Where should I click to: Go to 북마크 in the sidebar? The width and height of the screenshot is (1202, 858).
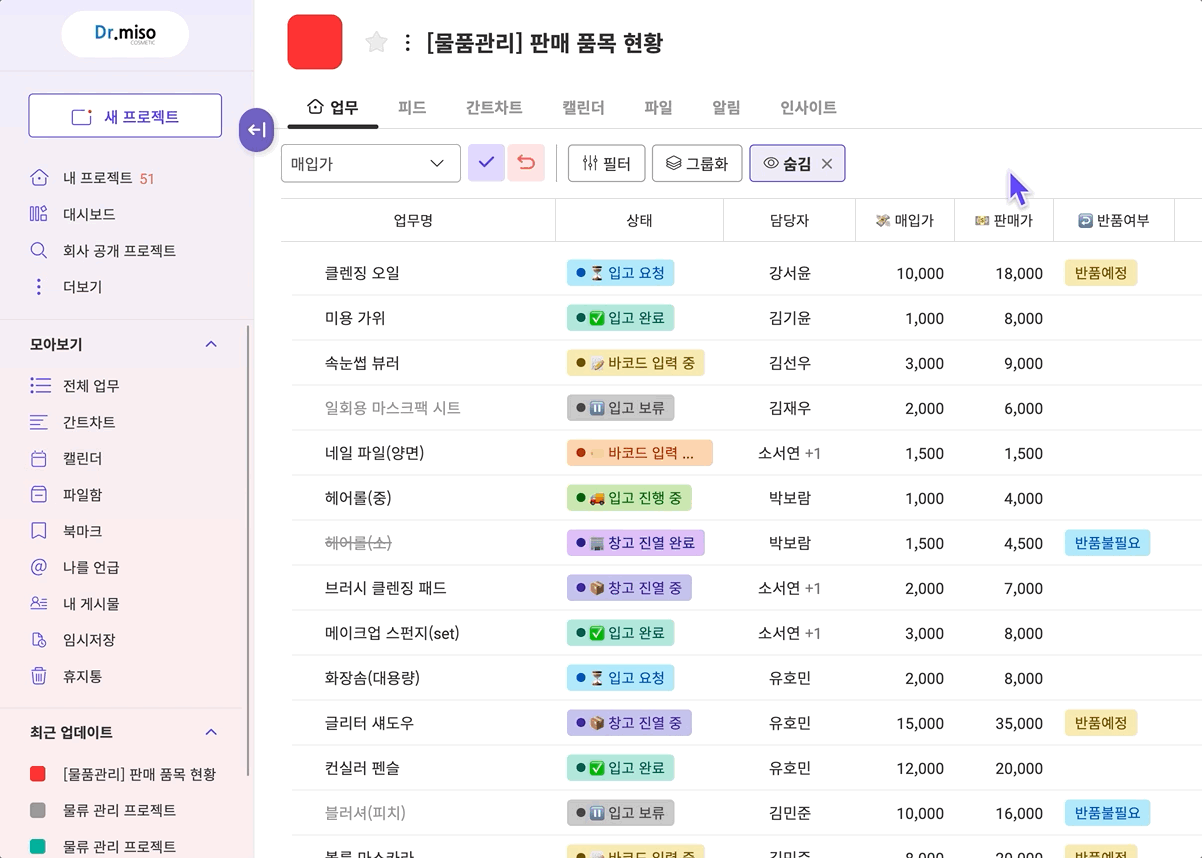(x=82, y=531)
